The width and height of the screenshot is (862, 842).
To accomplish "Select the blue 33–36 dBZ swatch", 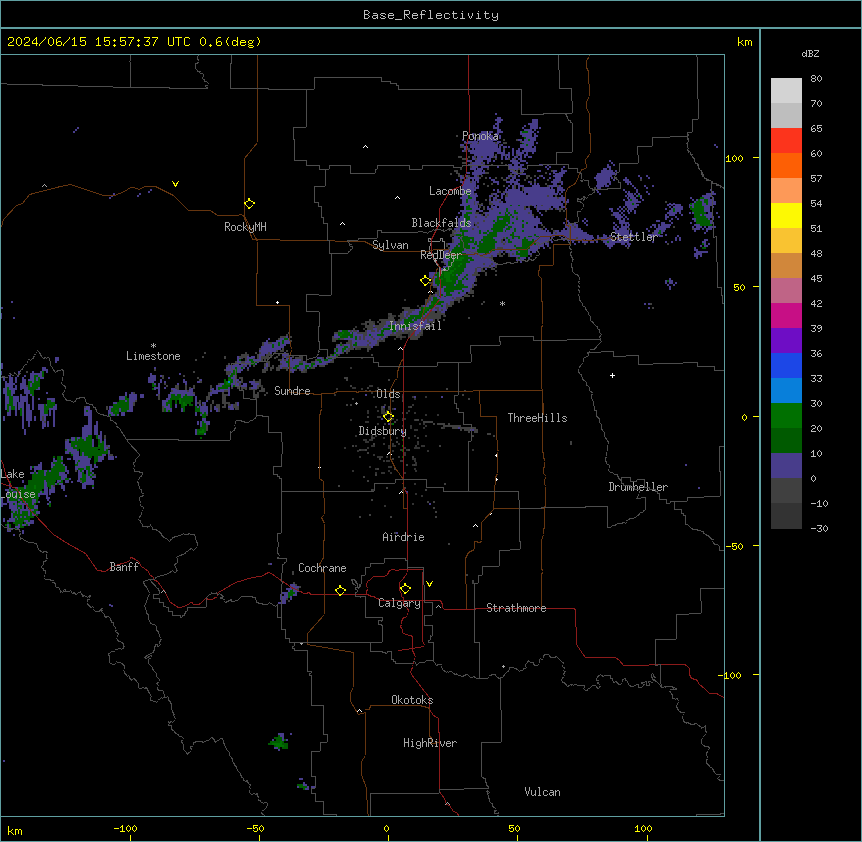I will pos(786,365).
